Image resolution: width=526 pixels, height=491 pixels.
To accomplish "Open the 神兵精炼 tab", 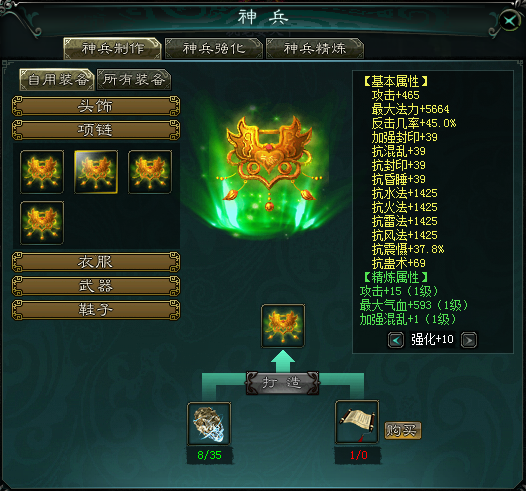I will 315,49.
